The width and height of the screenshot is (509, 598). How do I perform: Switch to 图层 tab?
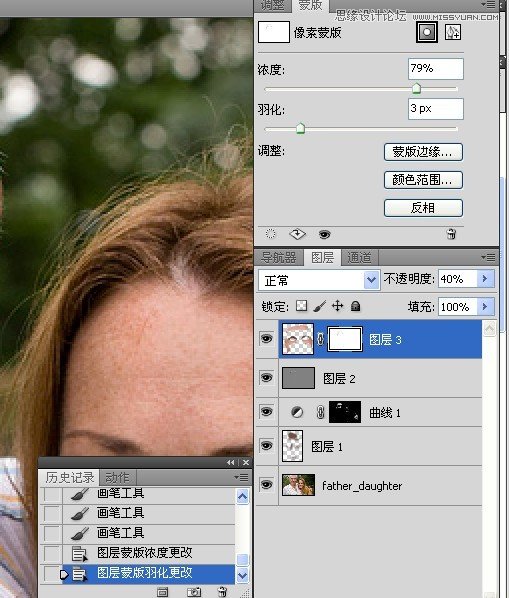322,258
